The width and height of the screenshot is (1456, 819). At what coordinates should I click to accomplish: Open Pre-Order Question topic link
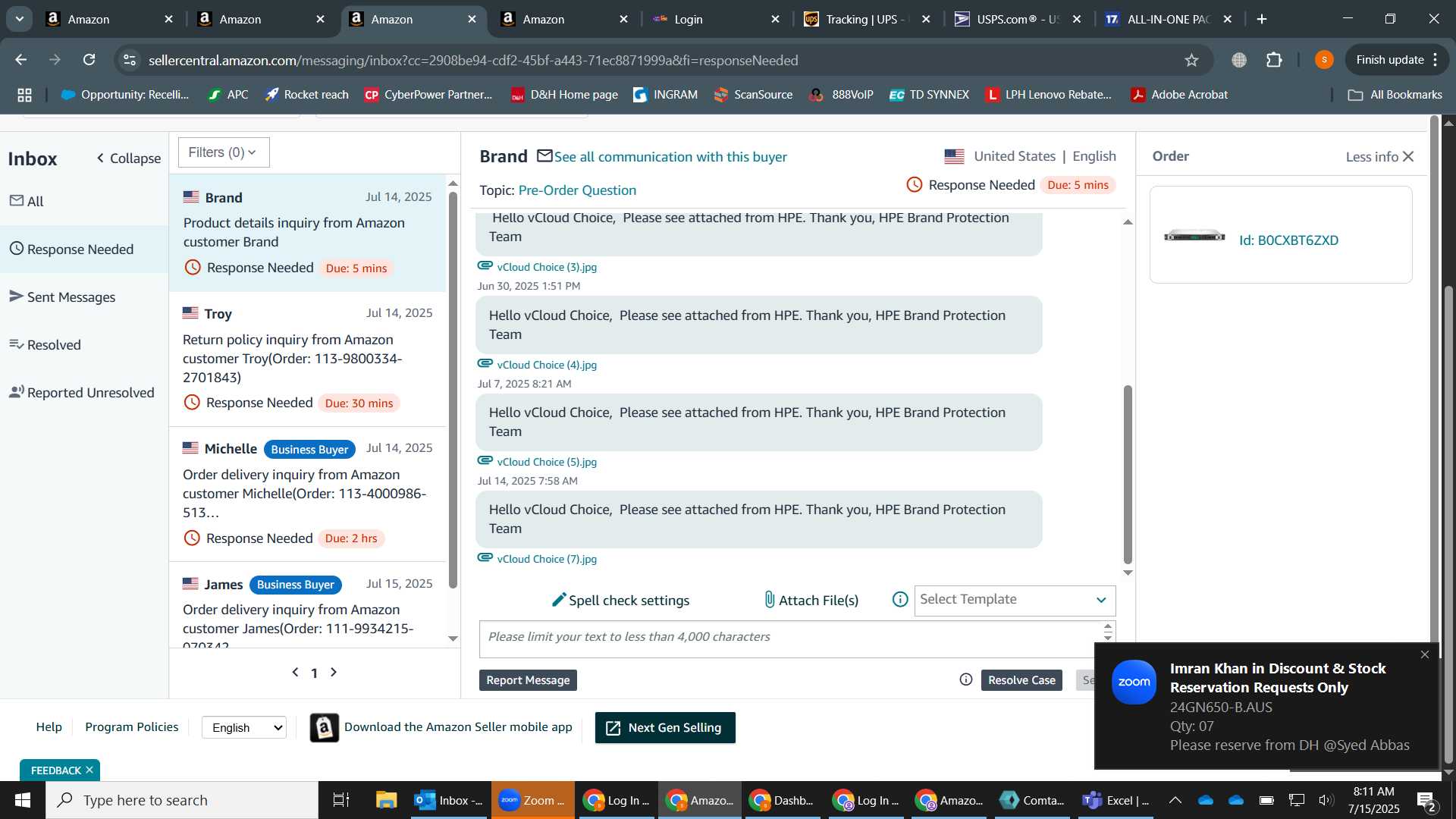tap(577, 190)
